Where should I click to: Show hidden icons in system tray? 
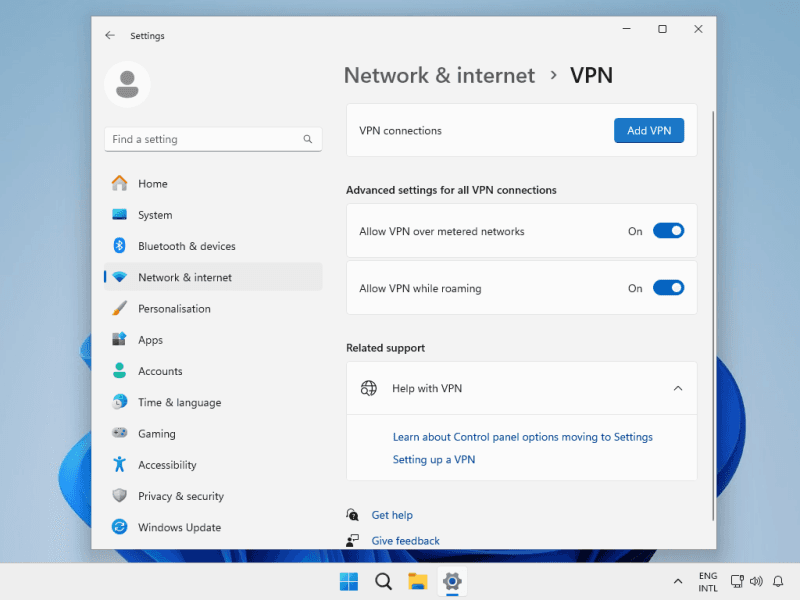[x=678, y=581]
